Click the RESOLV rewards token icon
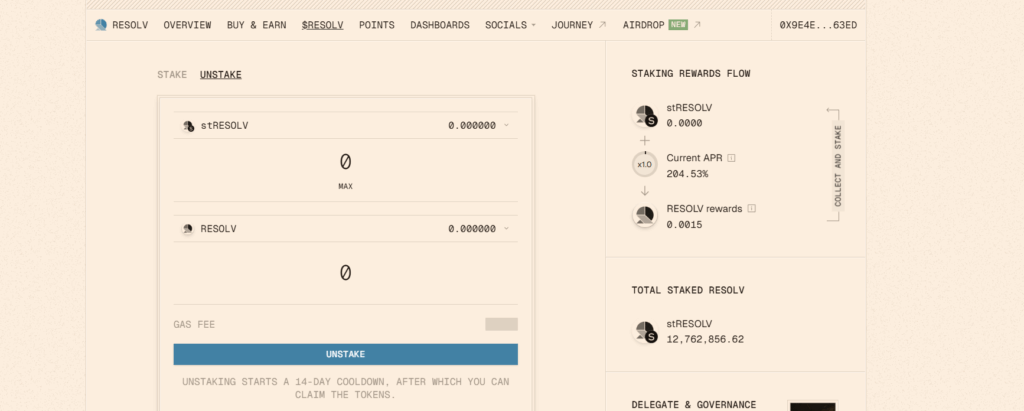Image resolution: width=1024 pixels, height=411 pixels. tap(645, 216)
